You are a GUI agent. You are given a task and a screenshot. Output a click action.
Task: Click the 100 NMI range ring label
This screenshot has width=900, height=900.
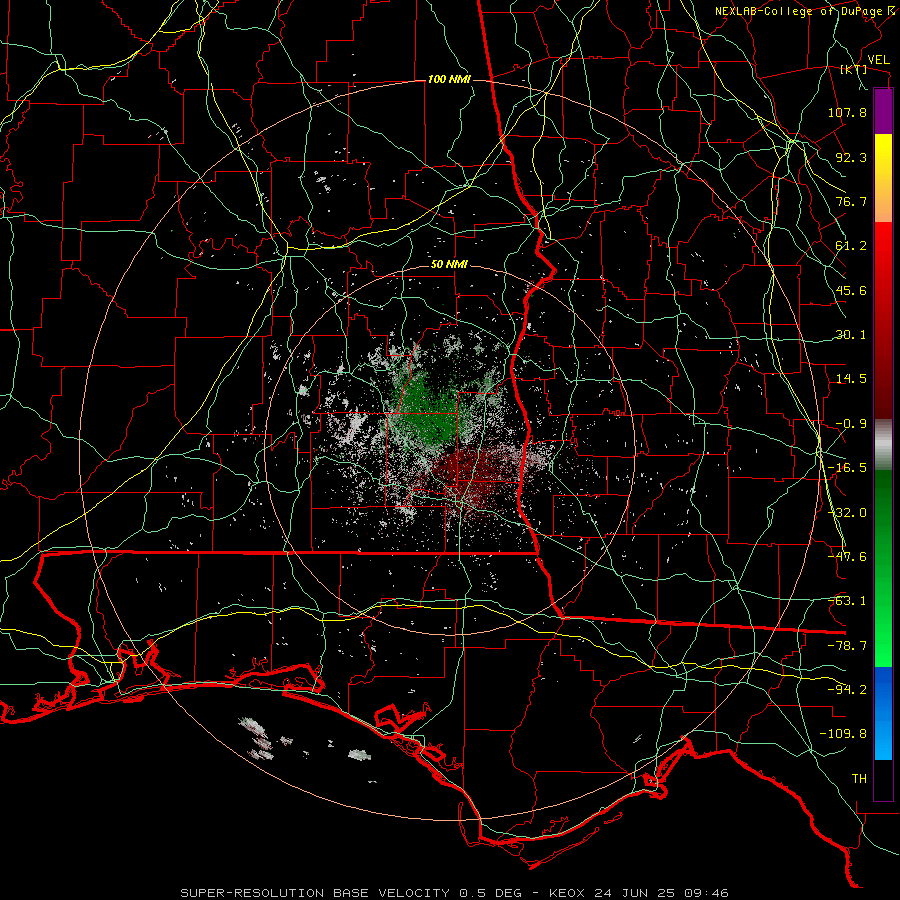tap(449, 79)
